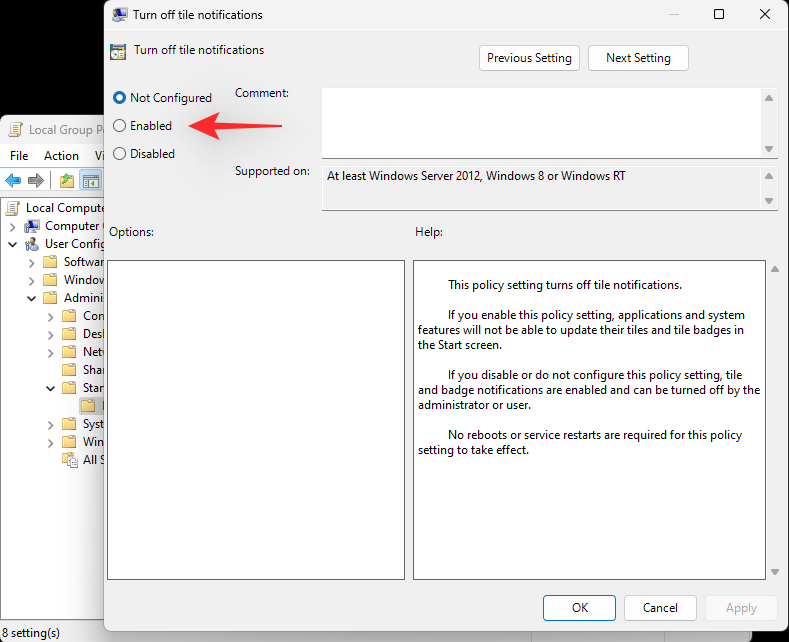Click System folder icon in tree
Screen dimensions: 789x642
(x=69, y=424)
